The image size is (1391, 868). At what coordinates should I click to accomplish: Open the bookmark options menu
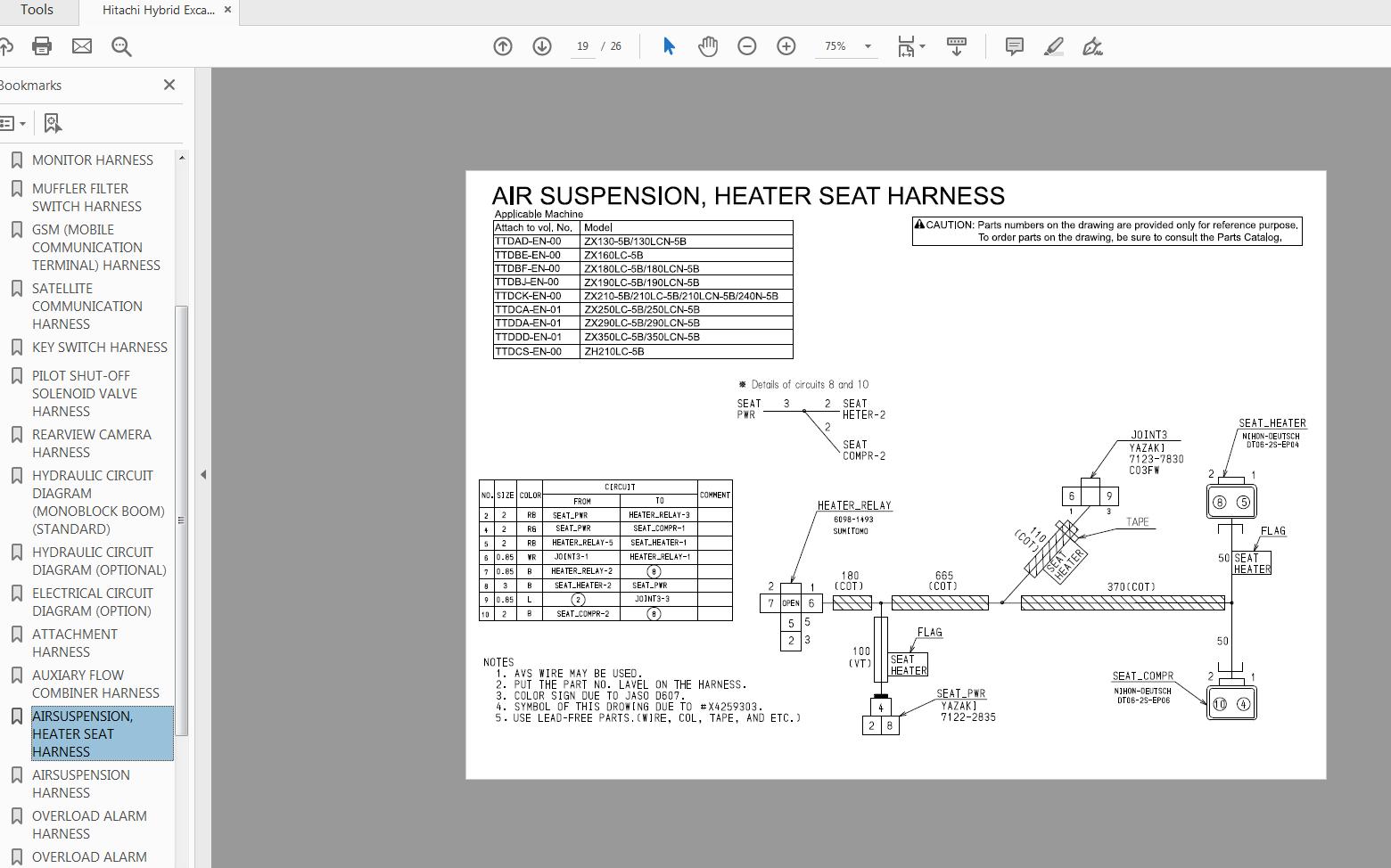pyautogui.click(x=12, y=122)
